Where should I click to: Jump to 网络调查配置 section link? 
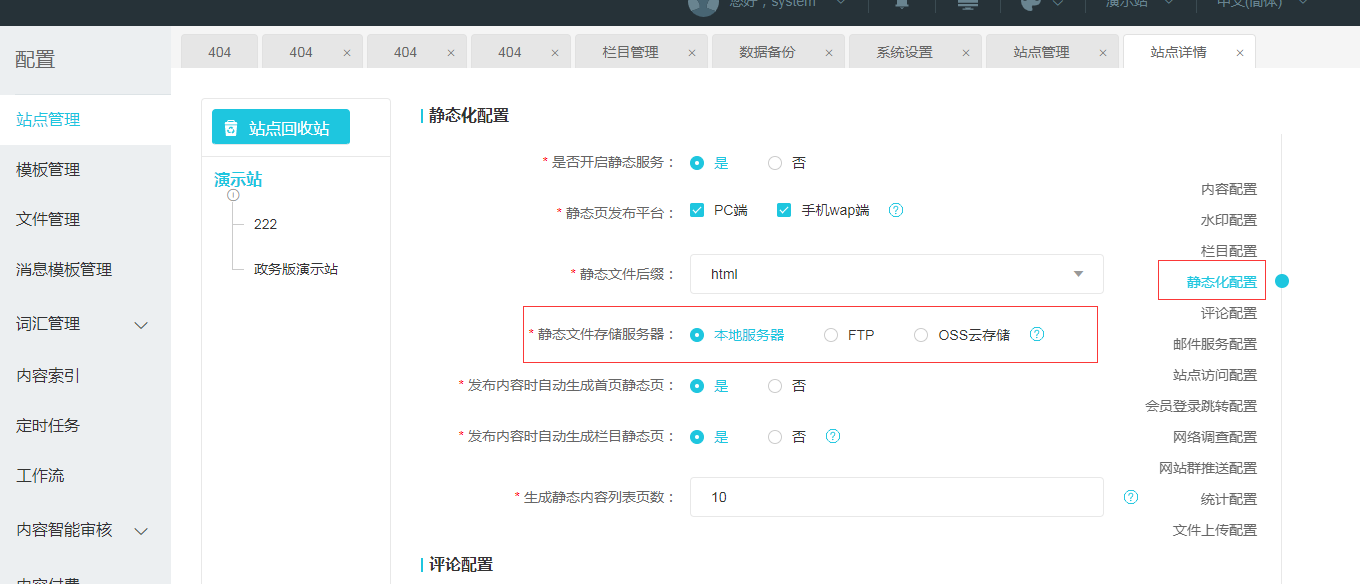[x=1215, y=437]
